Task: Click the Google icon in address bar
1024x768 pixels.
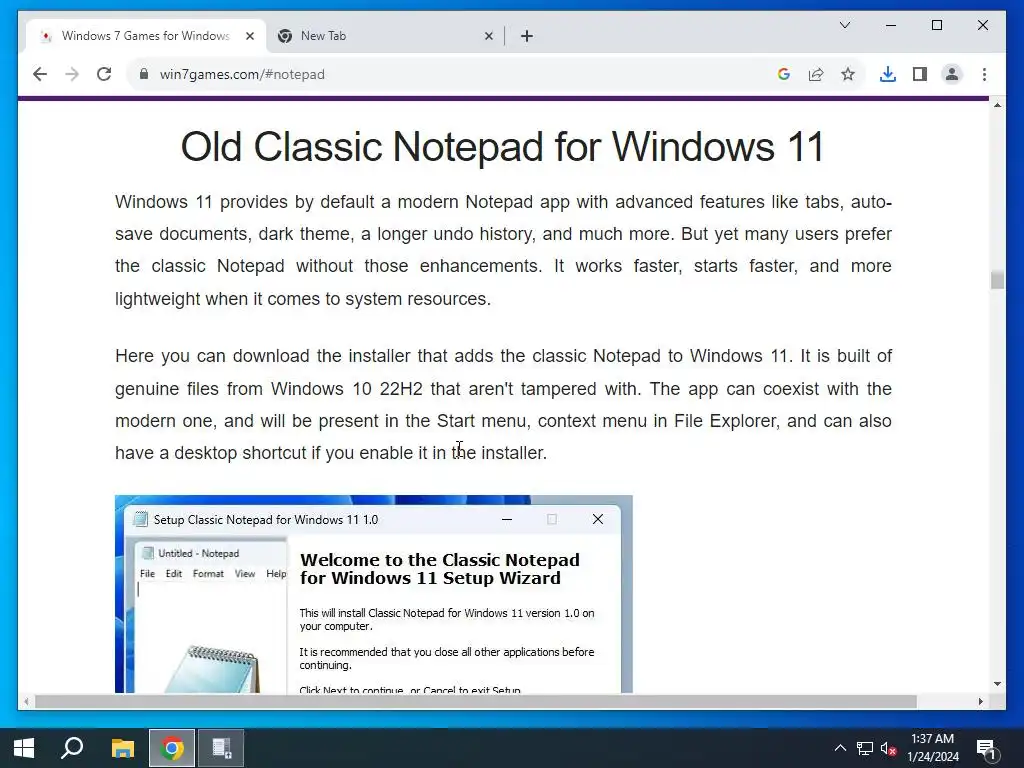Action: (784, 74)
